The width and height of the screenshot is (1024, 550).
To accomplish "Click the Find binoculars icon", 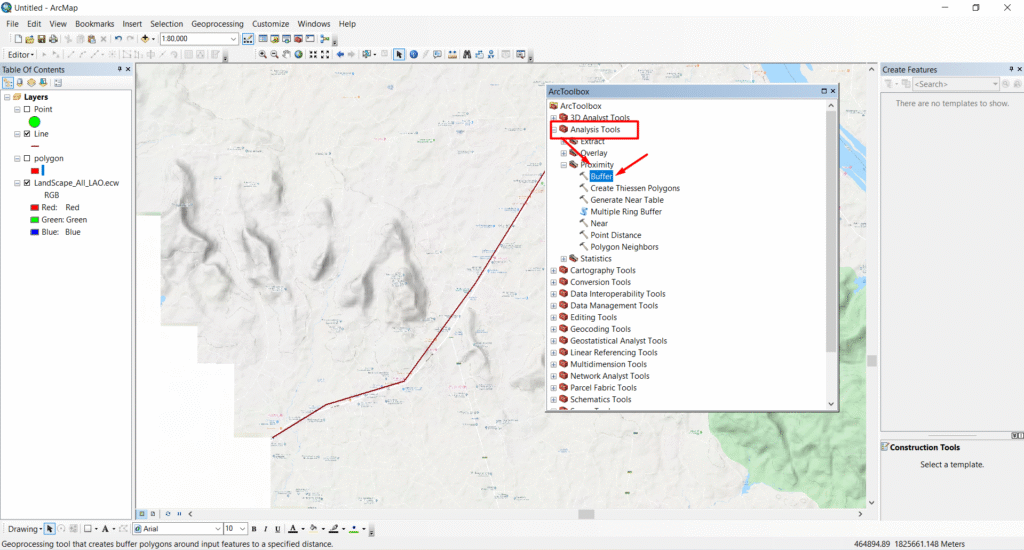I will click(x=467, y=55).
